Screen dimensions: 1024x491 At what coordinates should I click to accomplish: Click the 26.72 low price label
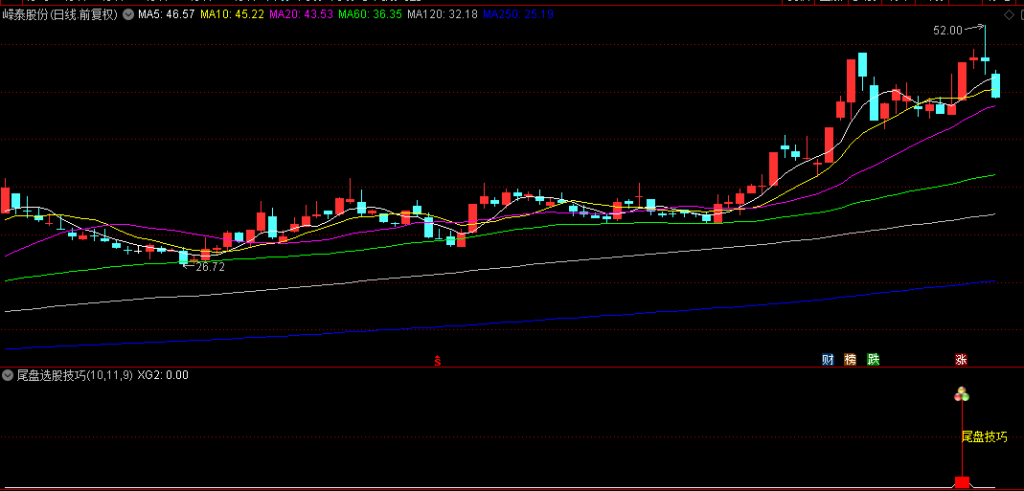pos(210,267)
